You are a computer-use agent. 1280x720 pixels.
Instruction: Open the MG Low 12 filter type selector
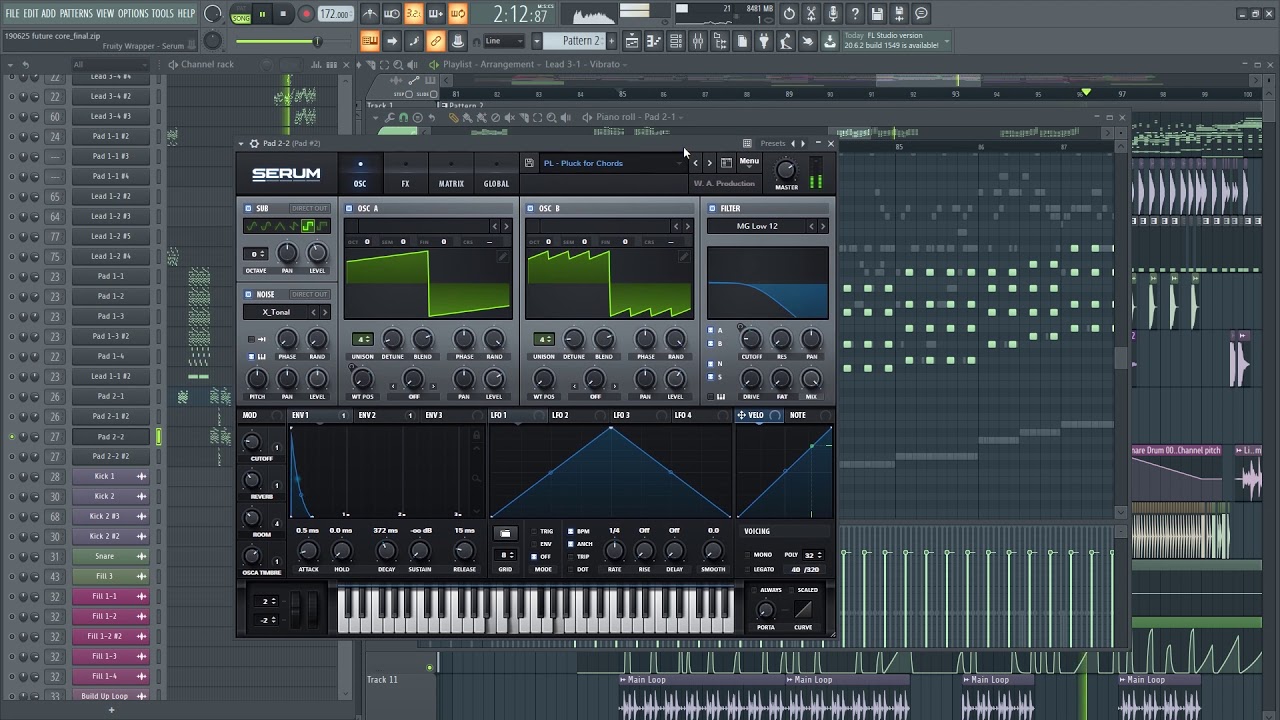pos(758,226)
